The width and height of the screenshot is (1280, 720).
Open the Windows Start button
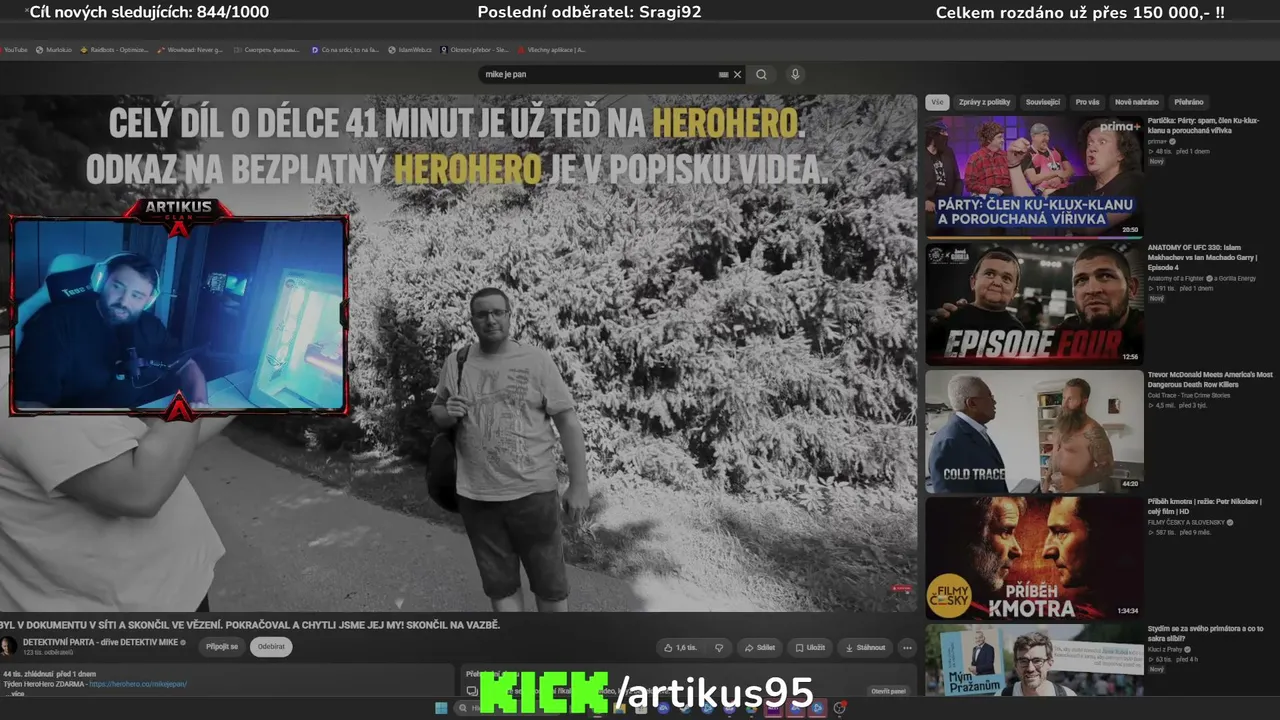(441, 708)
